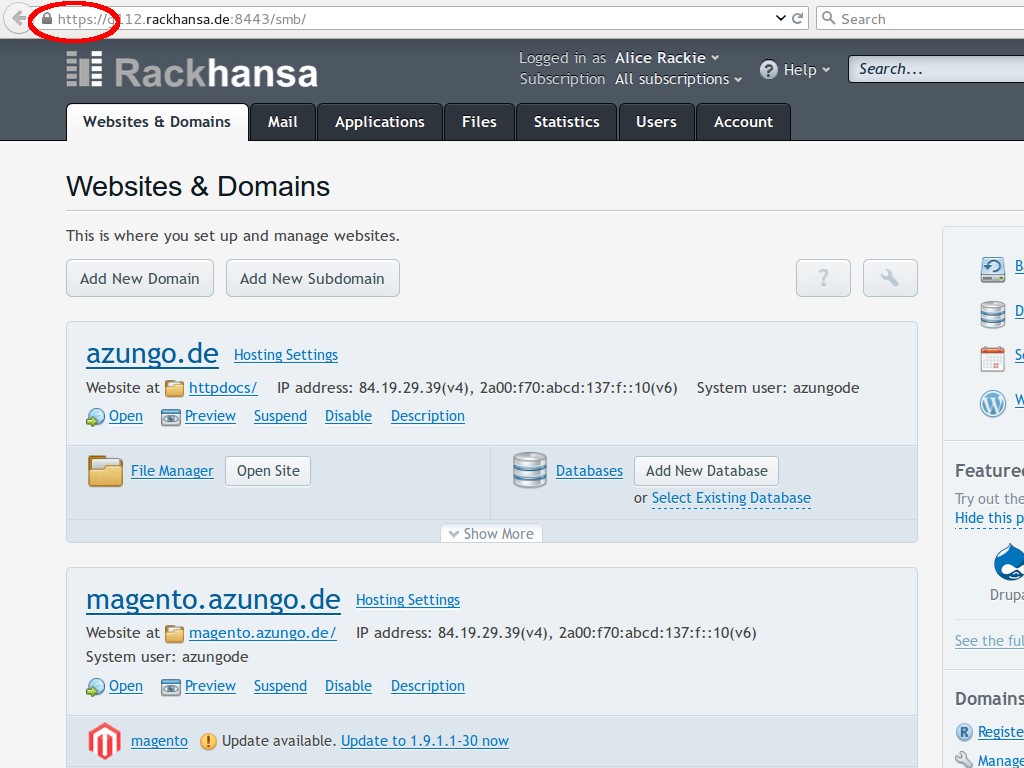Open Hosting Settings for azungo.de
The image size is (1024, 768).
286,355
